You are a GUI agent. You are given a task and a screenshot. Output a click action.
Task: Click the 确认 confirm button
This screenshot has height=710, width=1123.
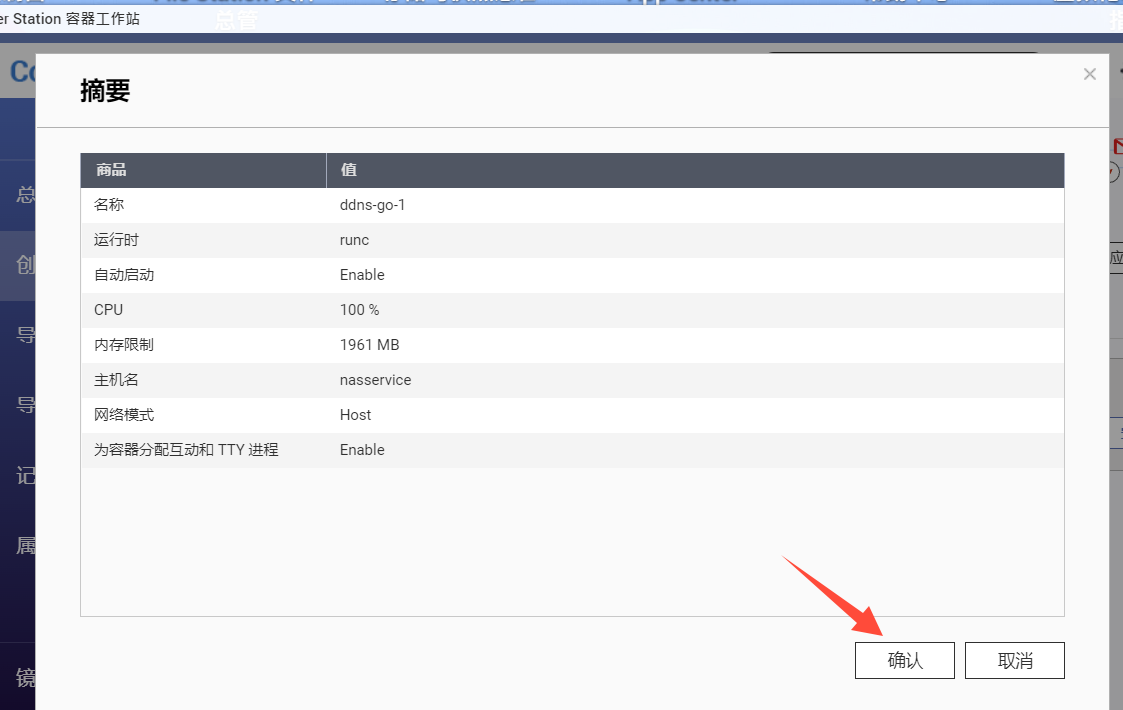[904, 660]
